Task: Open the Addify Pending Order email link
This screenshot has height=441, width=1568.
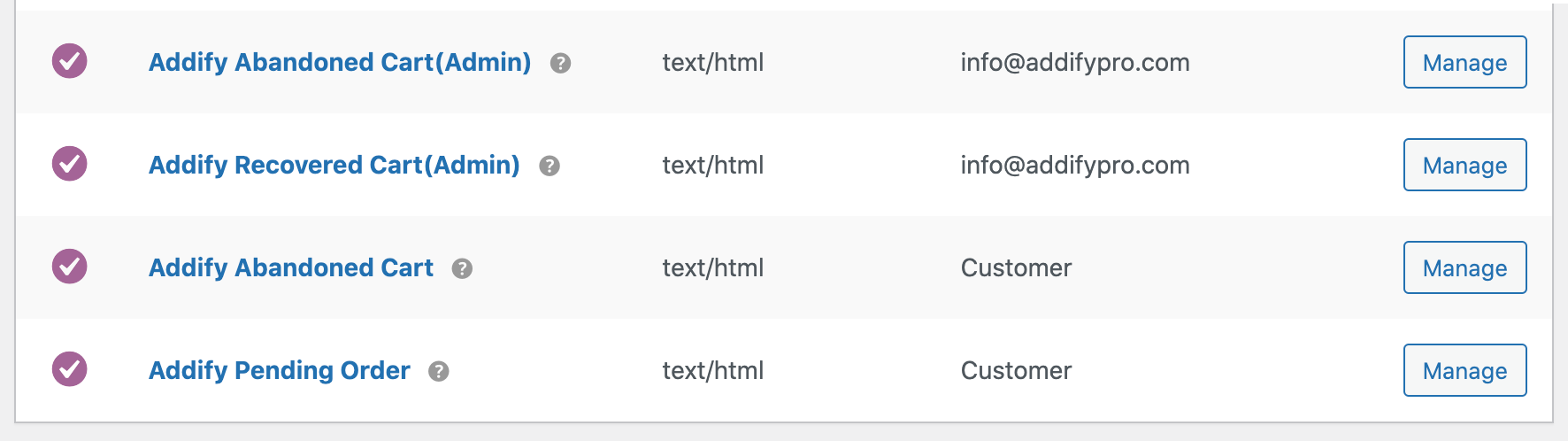Action: point(279,370)
